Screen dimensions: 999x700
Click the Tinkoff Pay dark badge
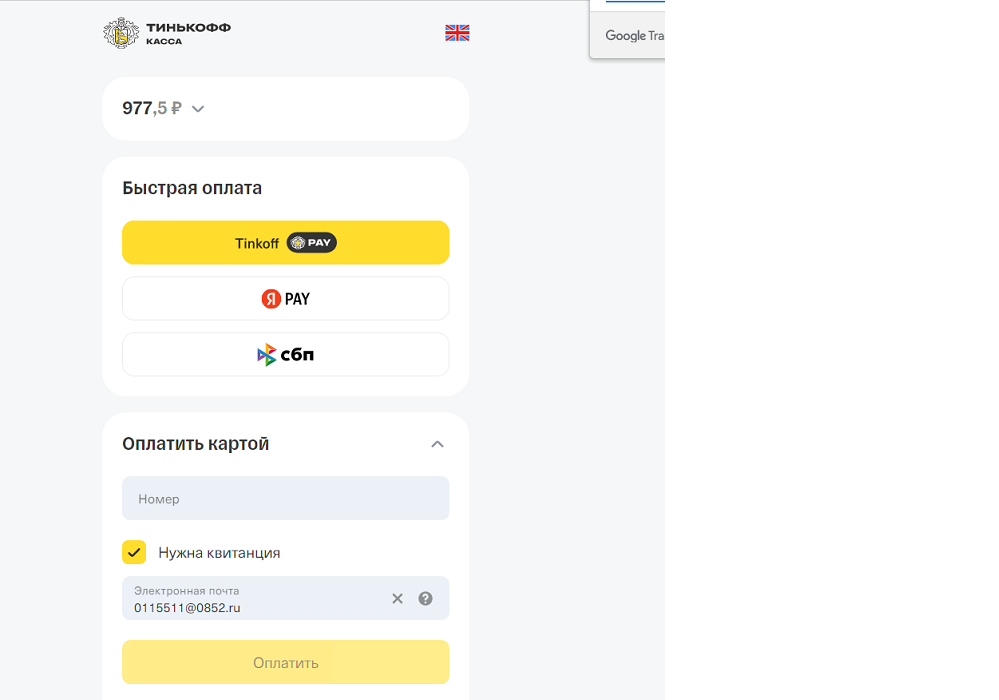[x=312, y=243]
